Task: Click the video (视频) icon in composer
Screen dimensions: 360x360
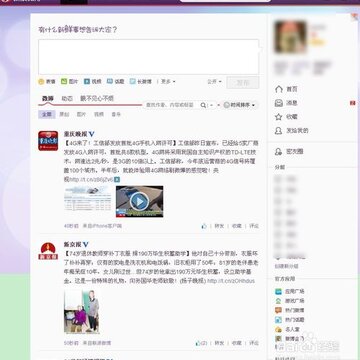Action: [x=87, y=81]
